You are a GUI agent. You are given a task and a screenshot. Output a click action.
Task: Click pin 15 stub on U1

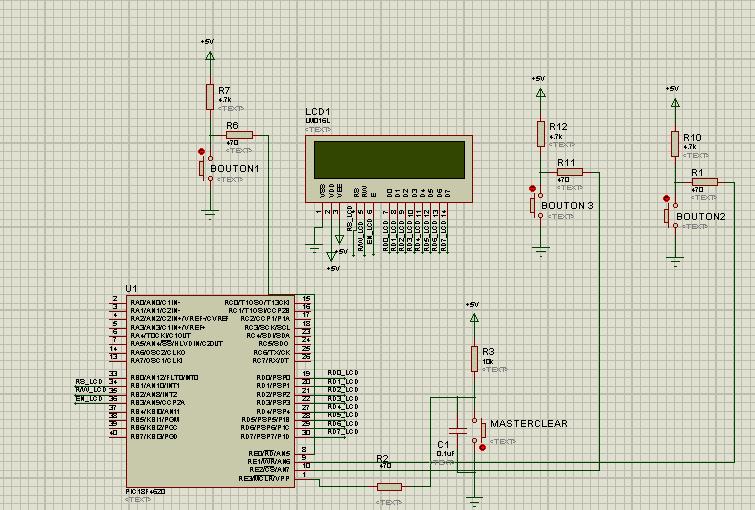(x=303, y=302)
